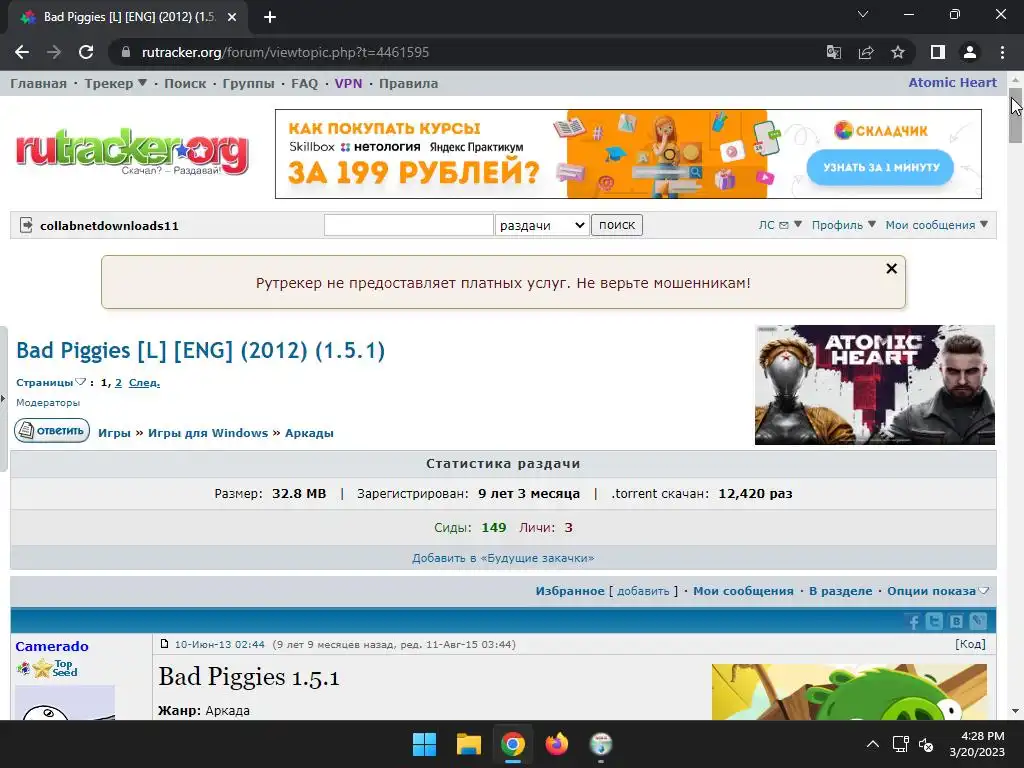Viewport: 1024px width, 768px height.
Task: Open Поиск from the top menu
Action: coord(185,84)
